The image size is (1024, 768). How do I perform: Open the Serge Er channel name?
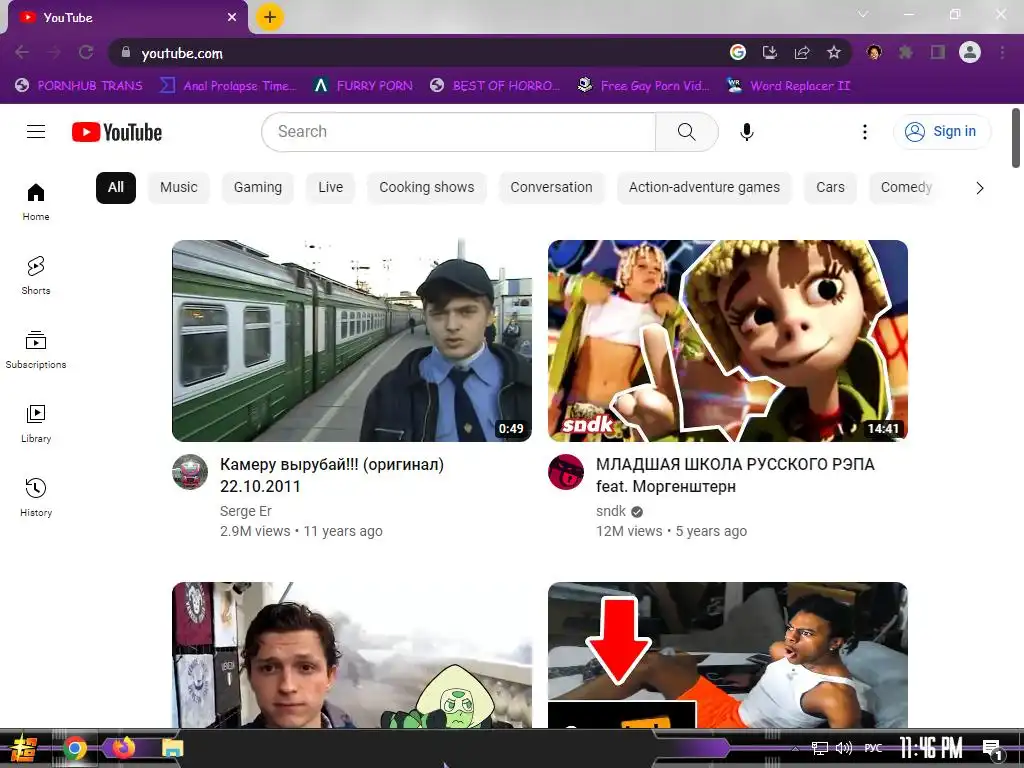[x=246, y=511]
